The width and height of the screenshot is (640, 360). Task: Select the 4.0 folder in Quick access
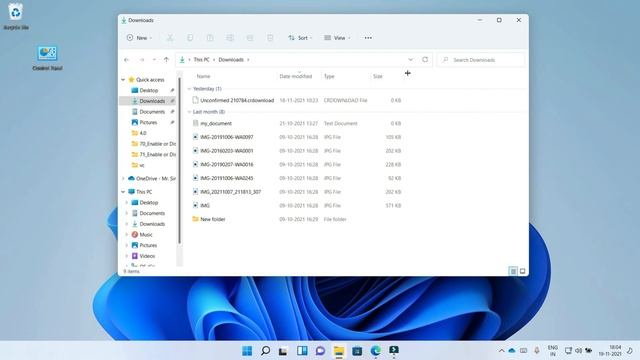pos(142,133)
